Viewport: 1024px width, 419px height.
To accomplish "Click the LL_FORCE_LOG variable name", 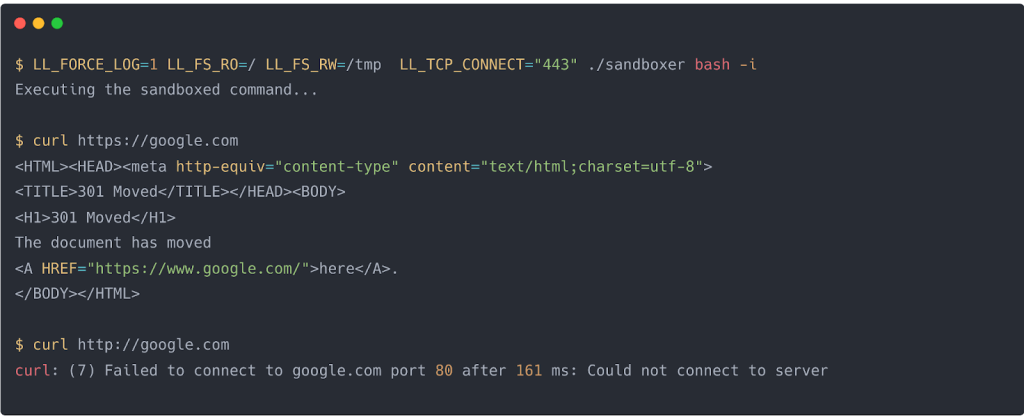I will tap(82, 65).
